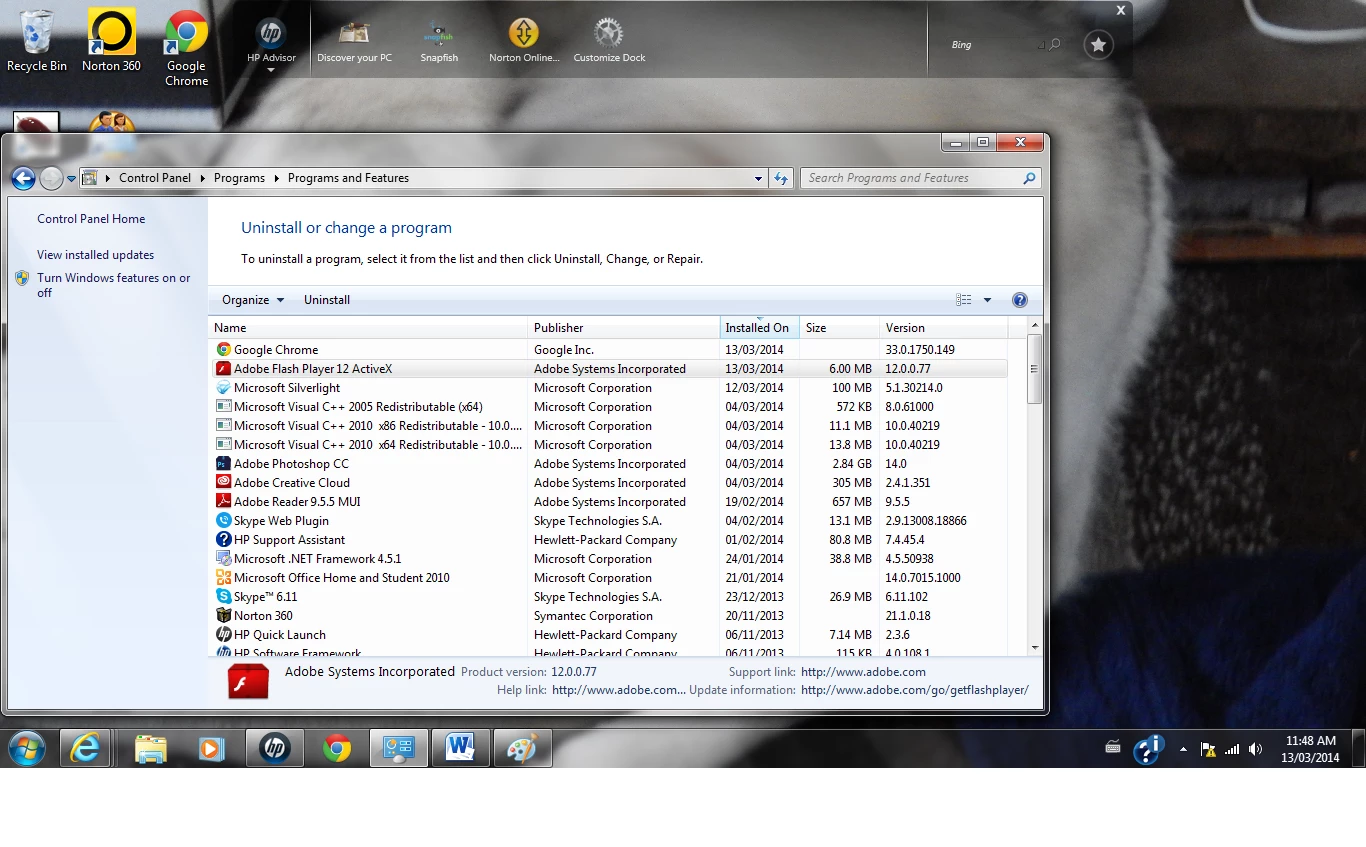Click the Back navigation arrow

[23, 178]
